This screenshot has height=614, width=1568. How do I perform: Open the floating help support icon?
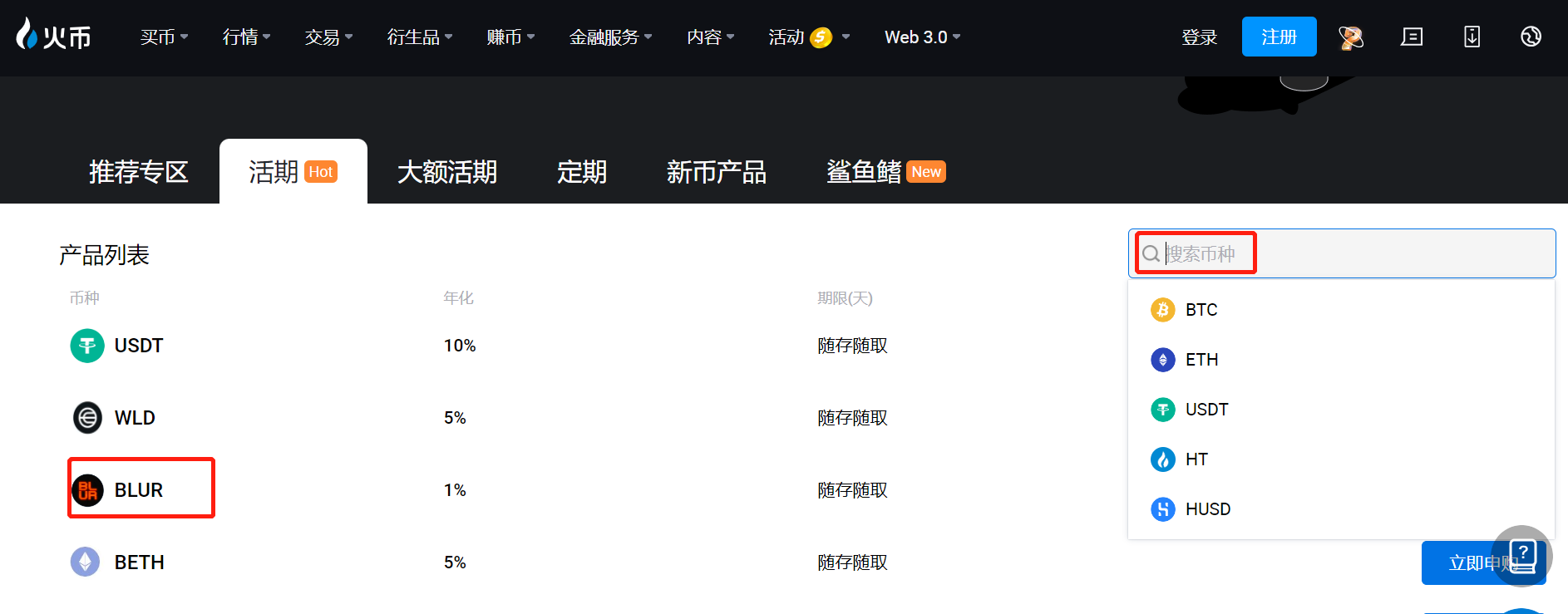[x=1522, y=556]
